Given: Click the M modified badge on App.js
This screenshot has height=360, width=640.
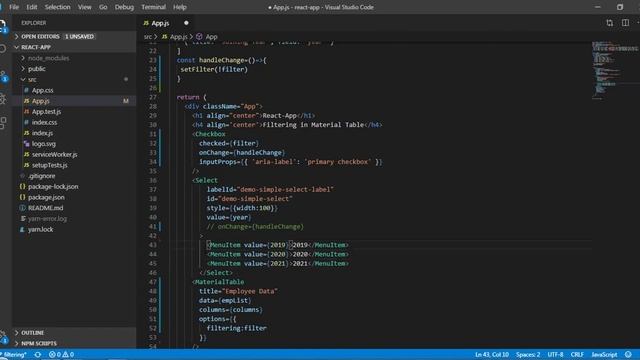Looking at the screenshot, I should coord(126,101).
